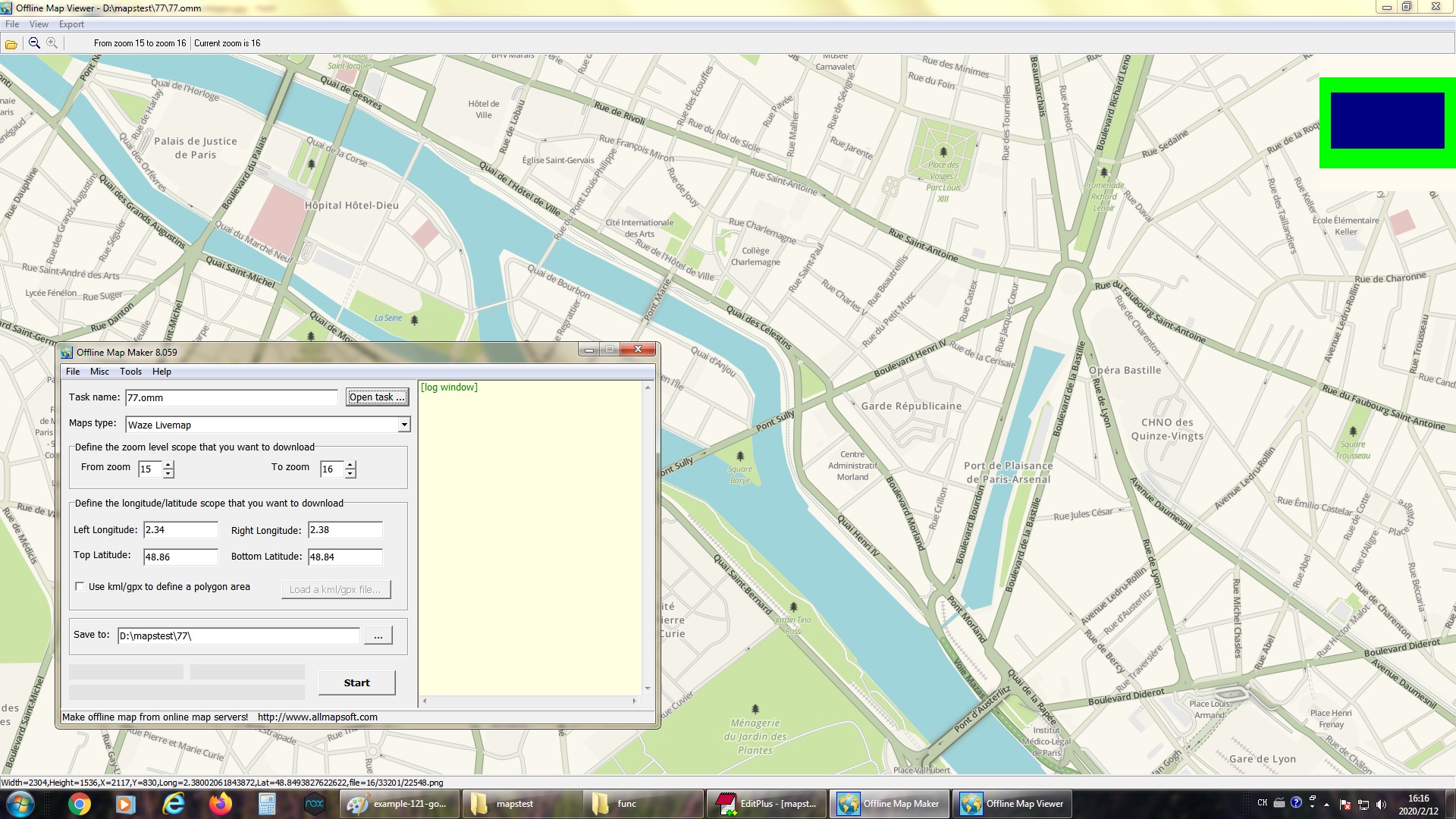Viewport: 1456px width, 819px height.
Task: Click the Task name input field
Action: [x=231, y=397]
